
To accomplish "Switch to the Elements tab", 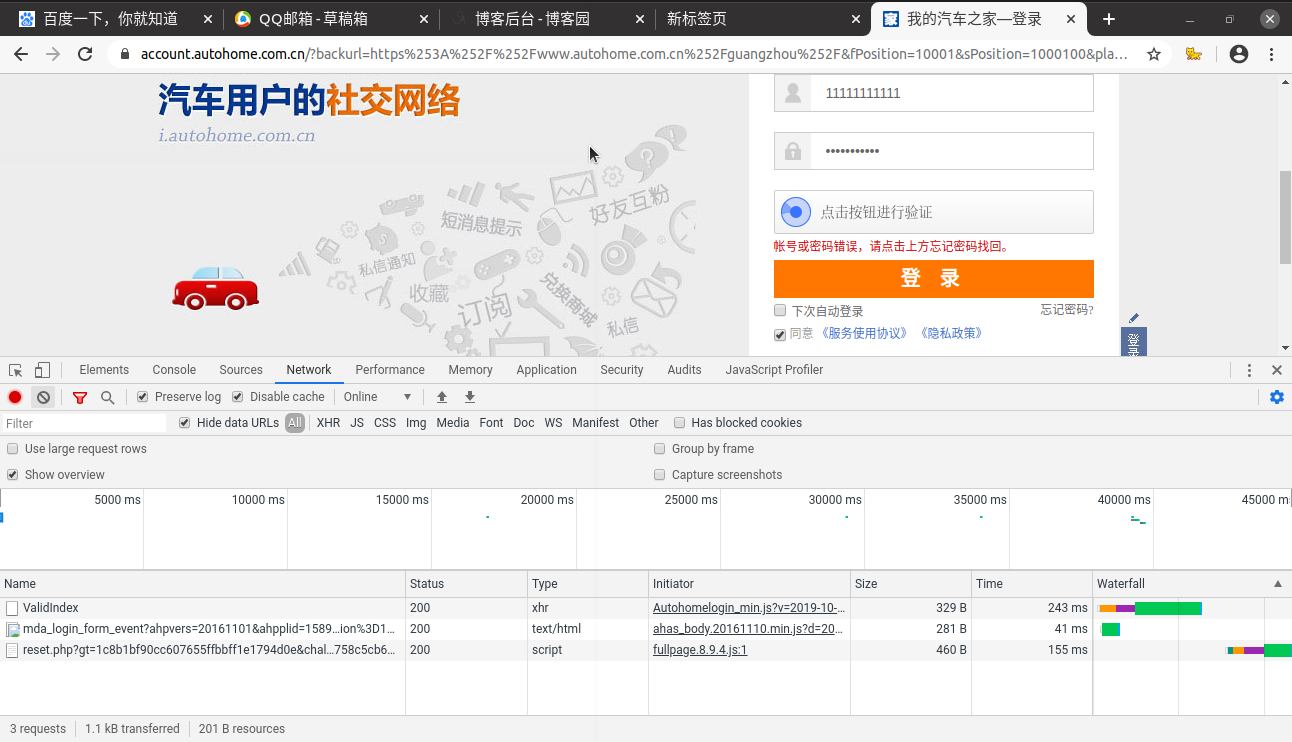I will click(104, 370).
